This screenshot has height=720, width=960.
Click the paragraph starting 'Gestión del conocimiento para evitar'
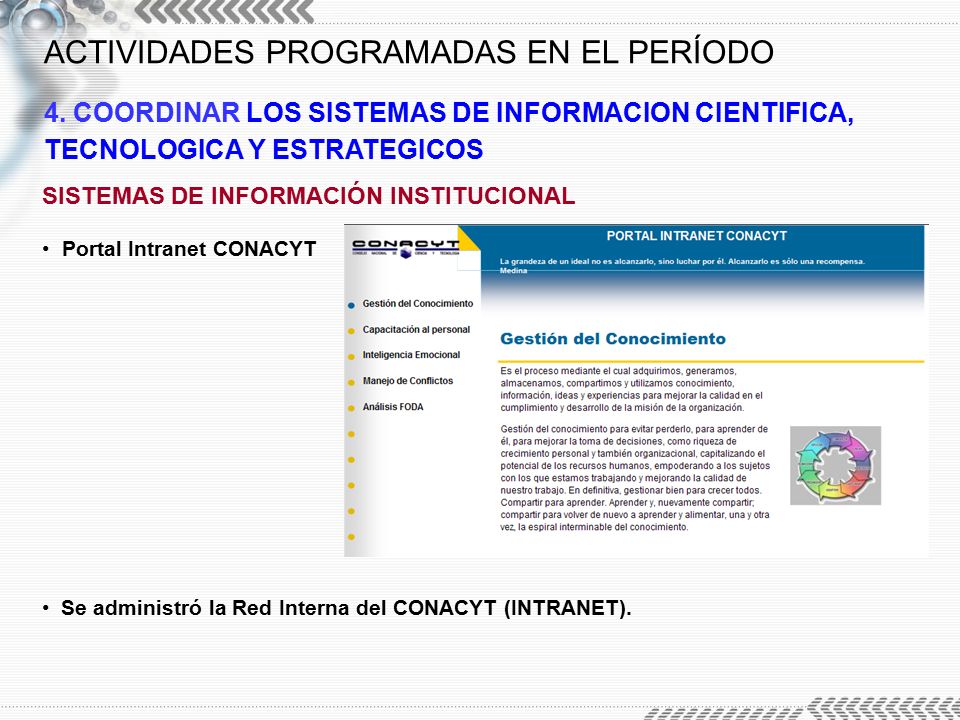tap(635, 478)
